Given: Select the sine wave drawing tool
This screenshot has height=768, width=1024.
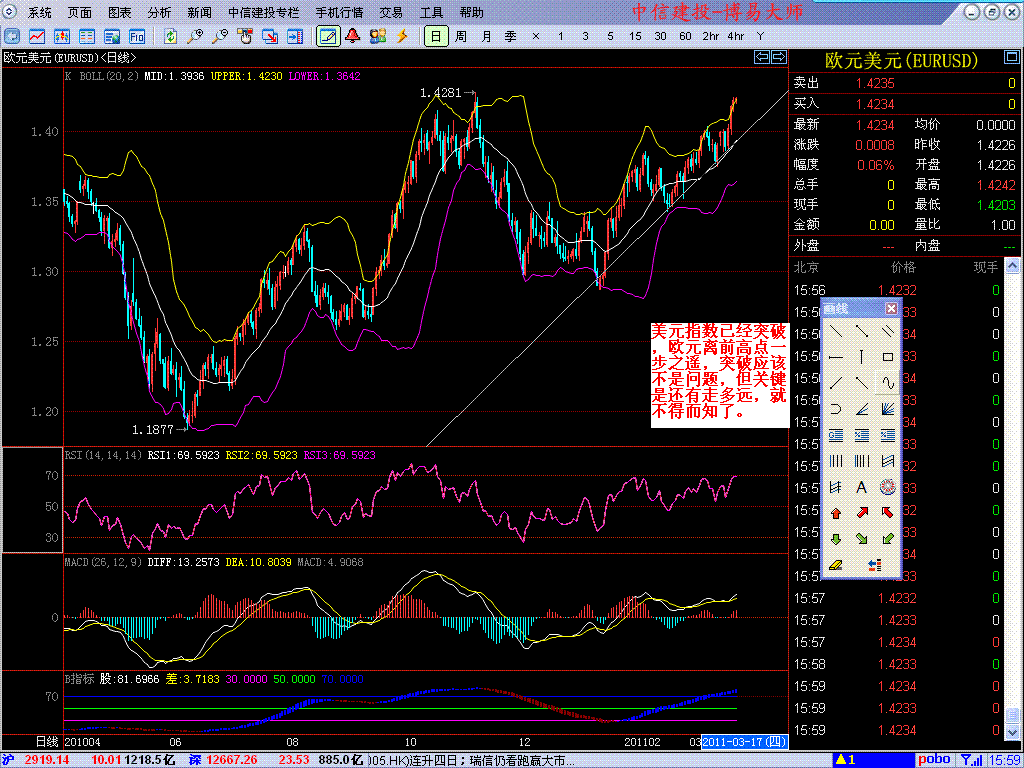Looking at the screenshot, I should tap(887, 382).
